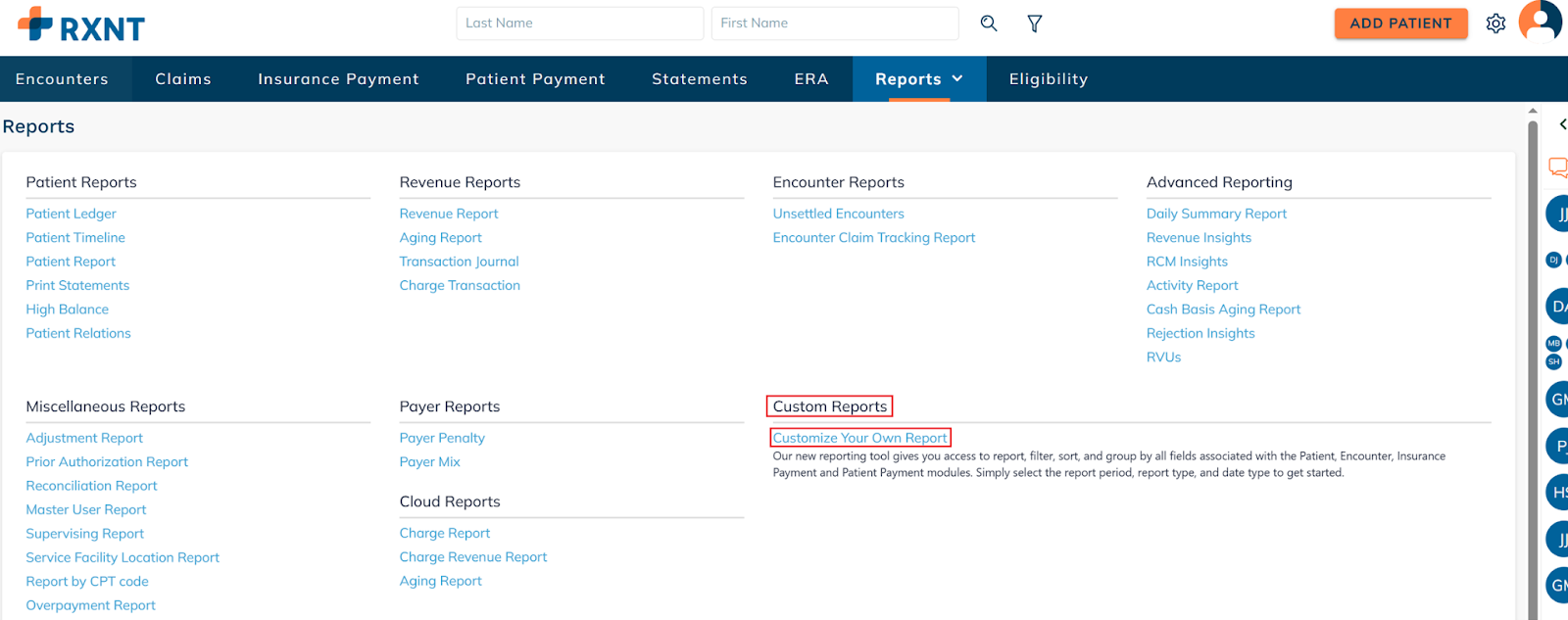This screenshot has width=1568, height=620.
Task: Open the Eligibility tab
Action: pyautogui.click(x=1048, y=79)
